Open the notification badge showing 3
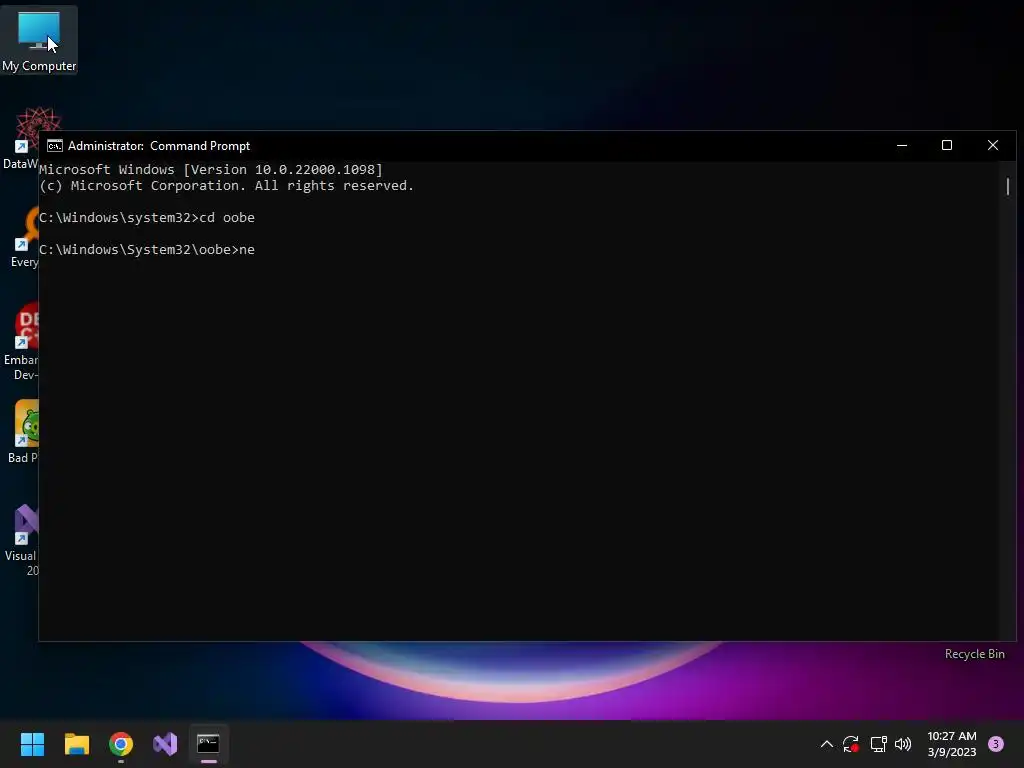 (x=996, y=744)
